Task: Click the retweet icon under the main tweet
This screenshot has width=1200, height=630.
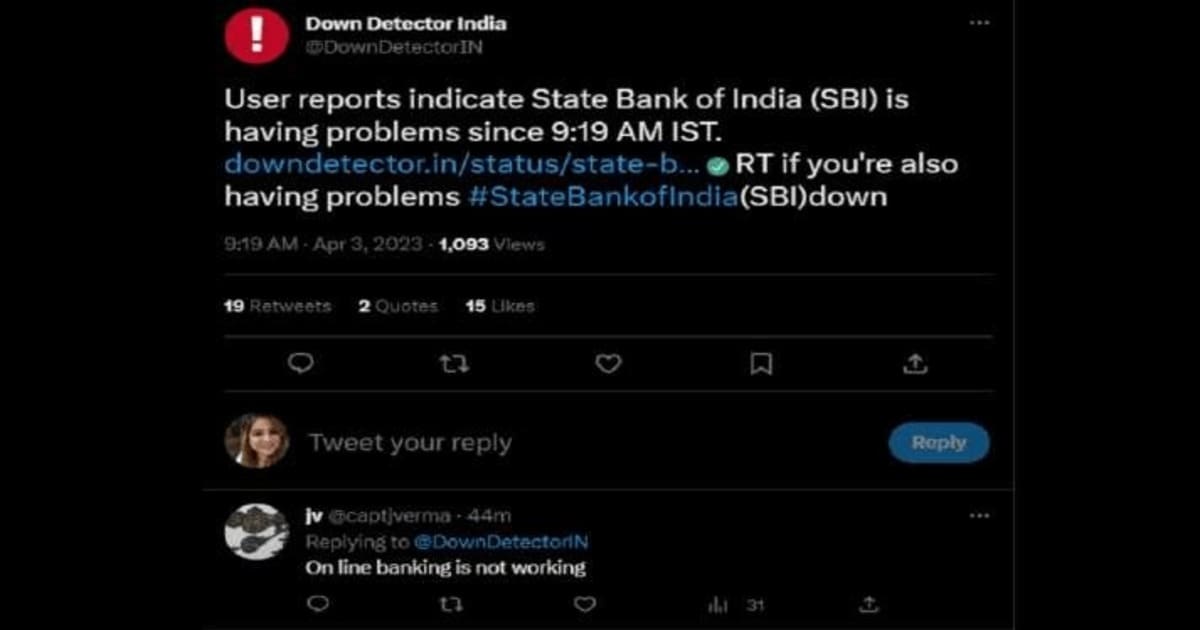Action: [x=454, y=365]
